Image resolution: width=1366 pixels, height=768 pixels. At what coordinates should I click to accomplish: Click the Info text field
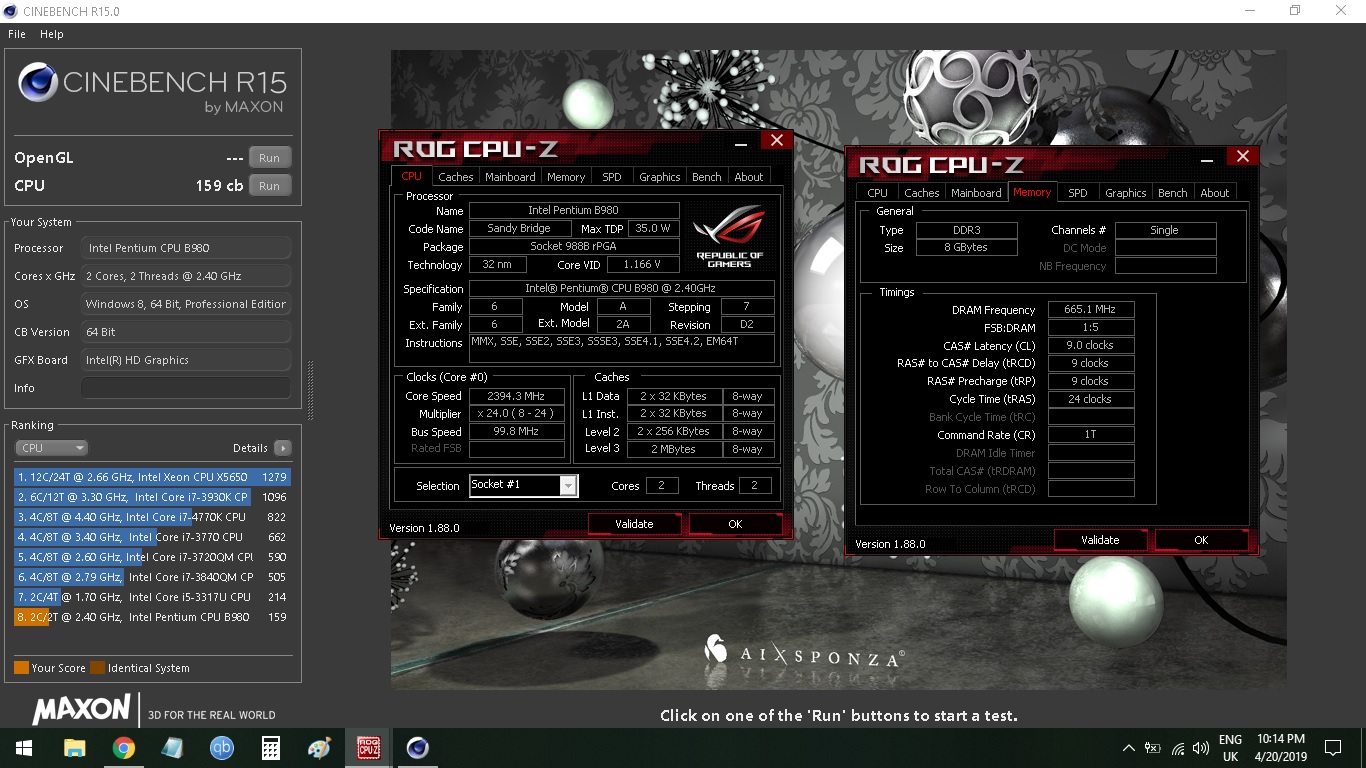[186, 388]
